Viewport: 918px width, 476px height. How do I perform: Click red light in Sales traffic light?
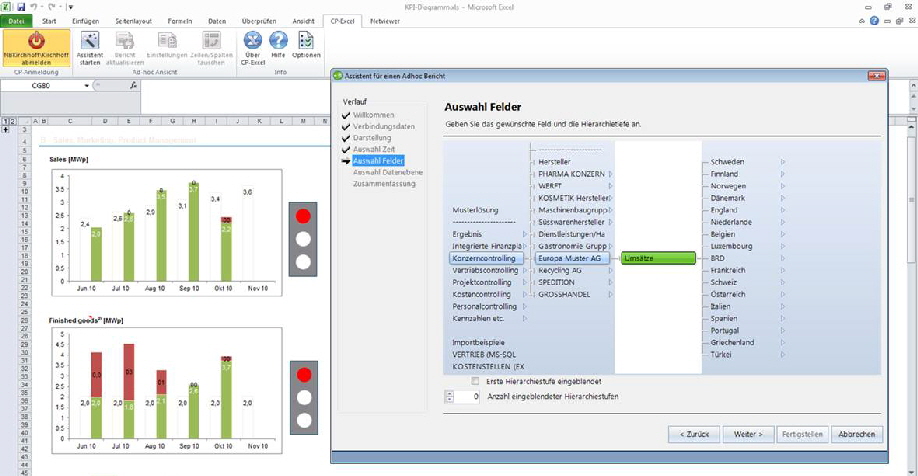303,217
